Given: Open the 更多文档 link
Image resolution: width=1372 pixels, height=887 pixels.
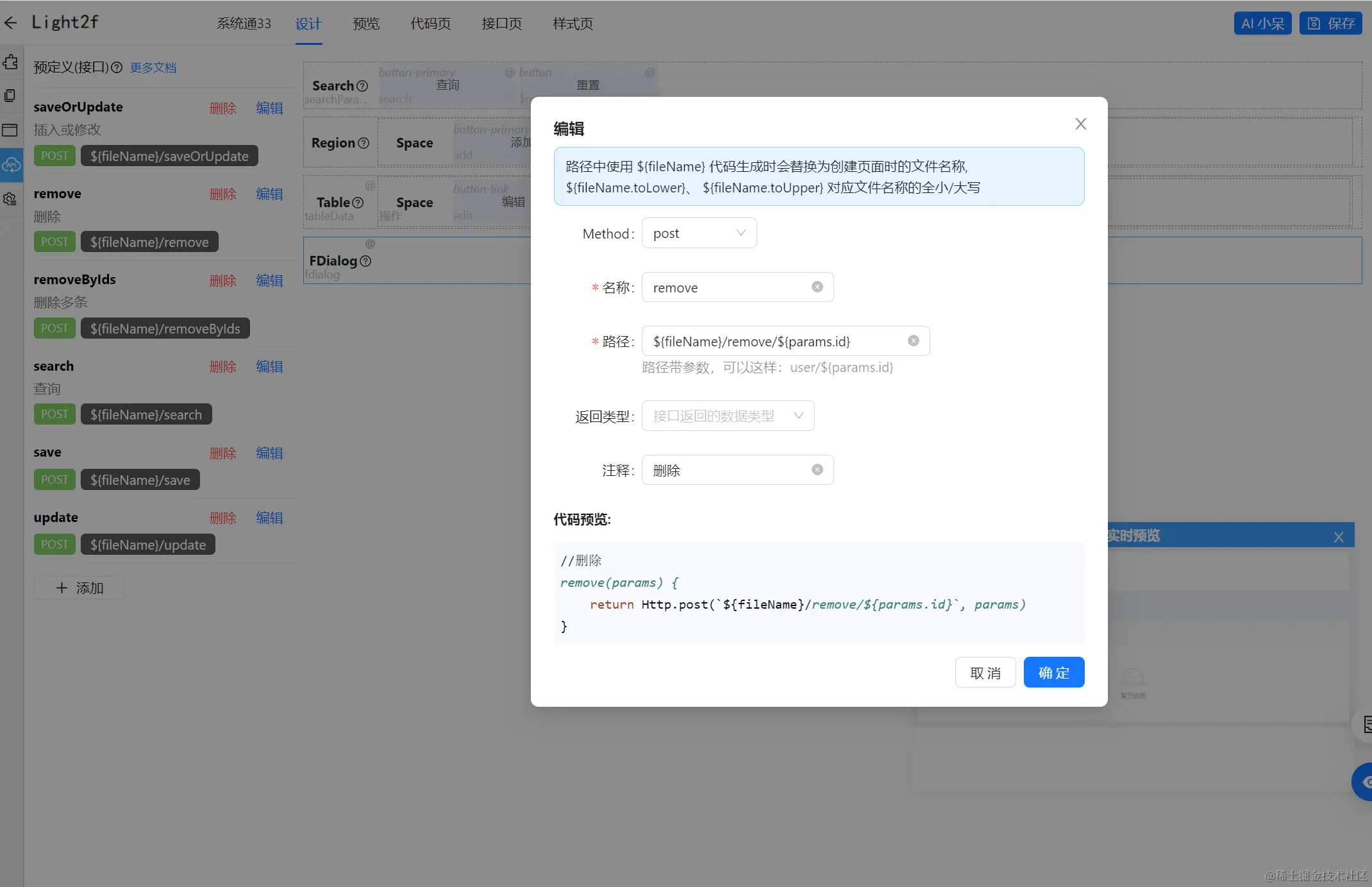Looking at the screenshot, I should [x=153, y=67].
